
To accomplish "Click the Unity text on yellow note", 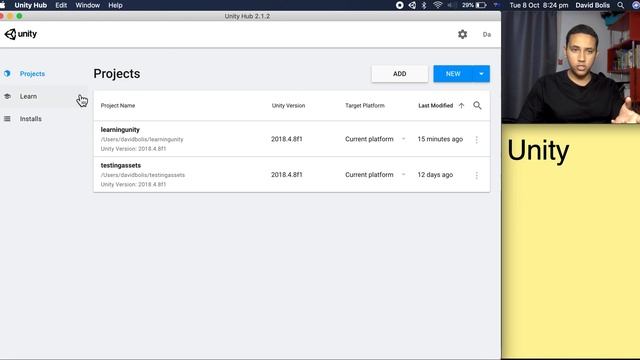I will coord(538,151).
